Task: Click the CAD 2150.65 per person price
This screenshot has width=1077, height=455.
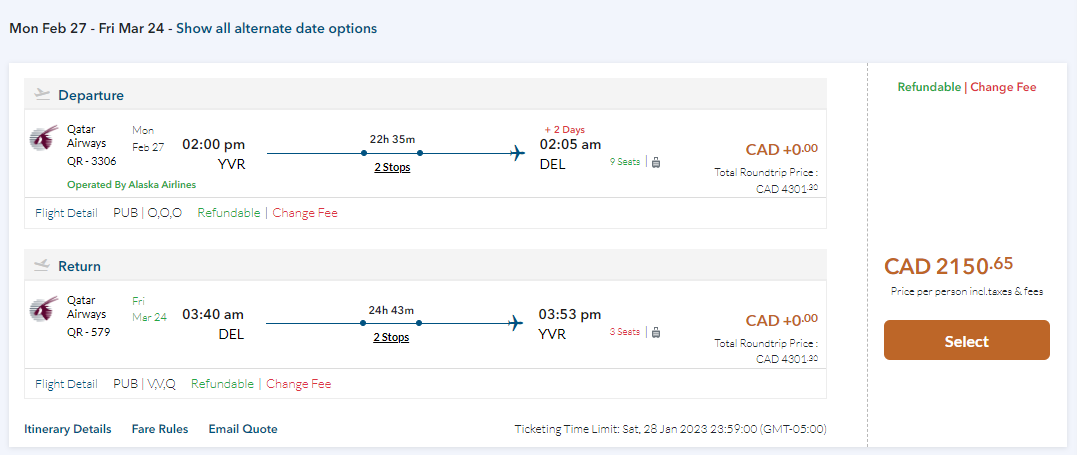Action: point(948,266)
